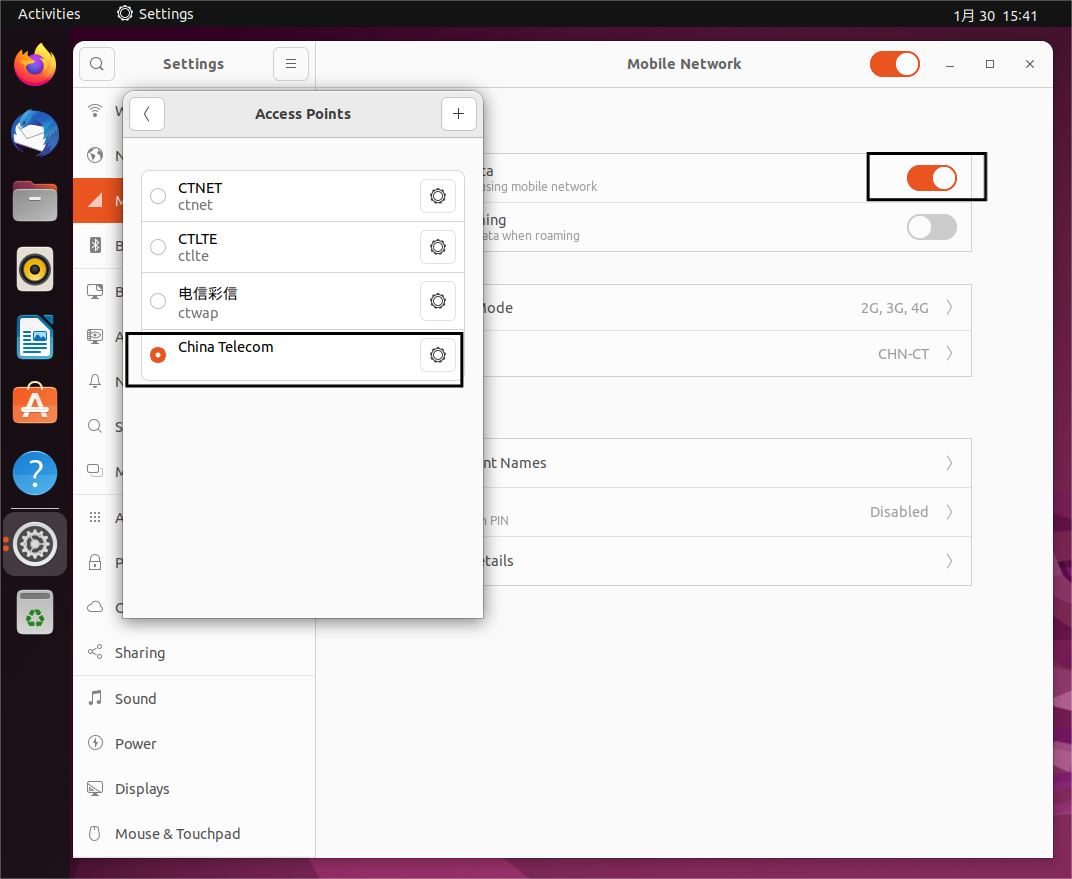Image resolution: width=1072 pixels, height=879 pixels.
Task: Open Power in Settings sidebar
Action: 194,744
